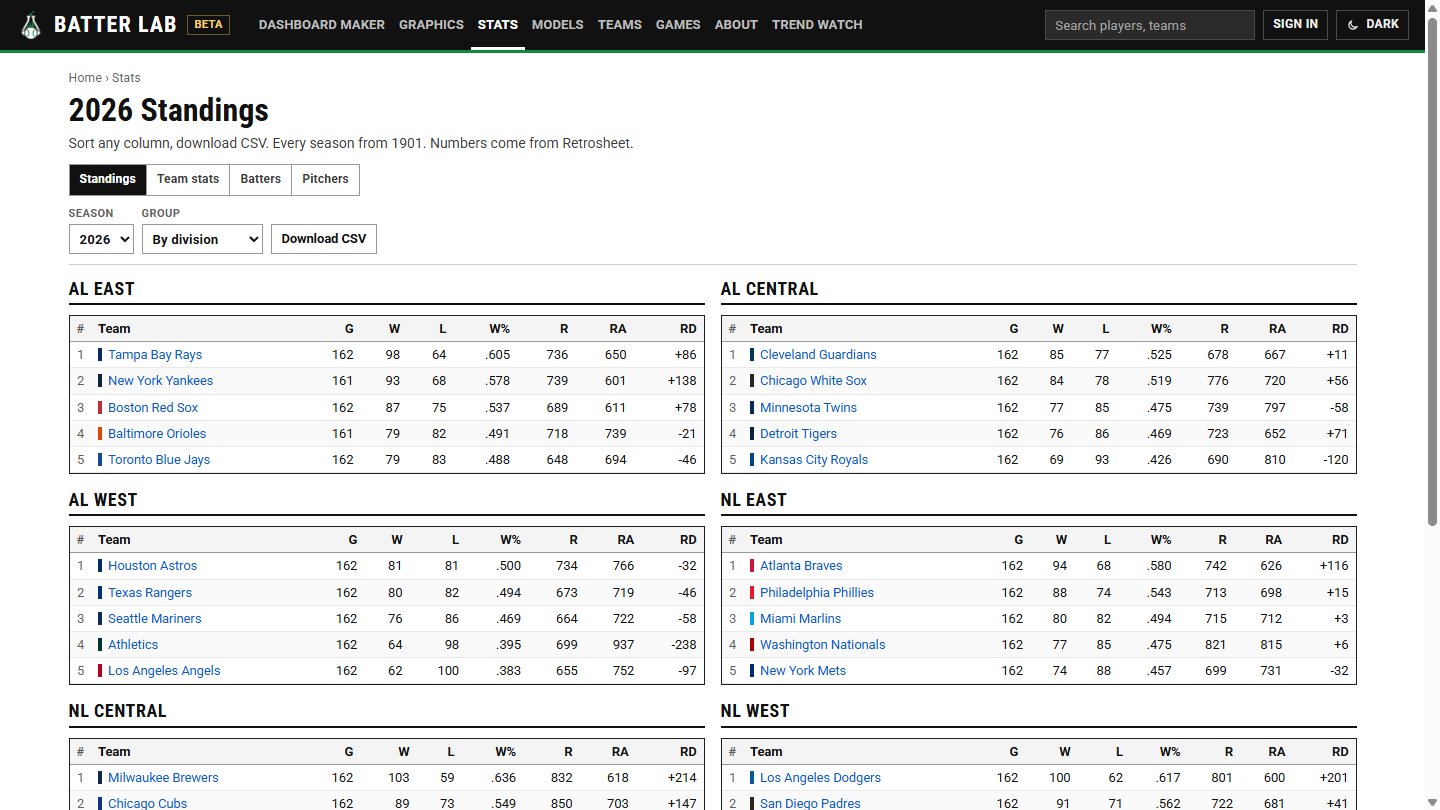1440x810 pixels.
Task: Open the Kansas City Royals link
Action: [814, 460]
